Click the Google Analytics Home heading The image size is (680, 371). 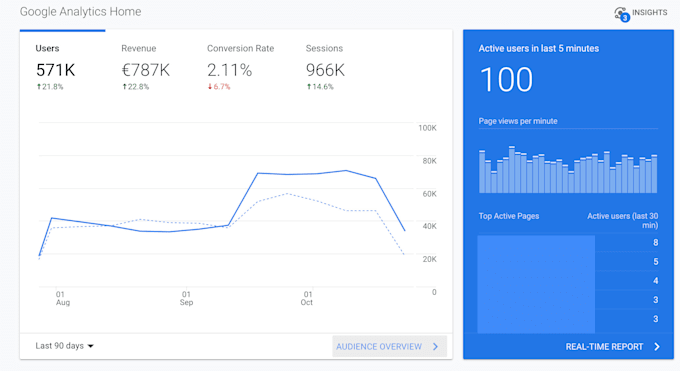tap(80, 12)
